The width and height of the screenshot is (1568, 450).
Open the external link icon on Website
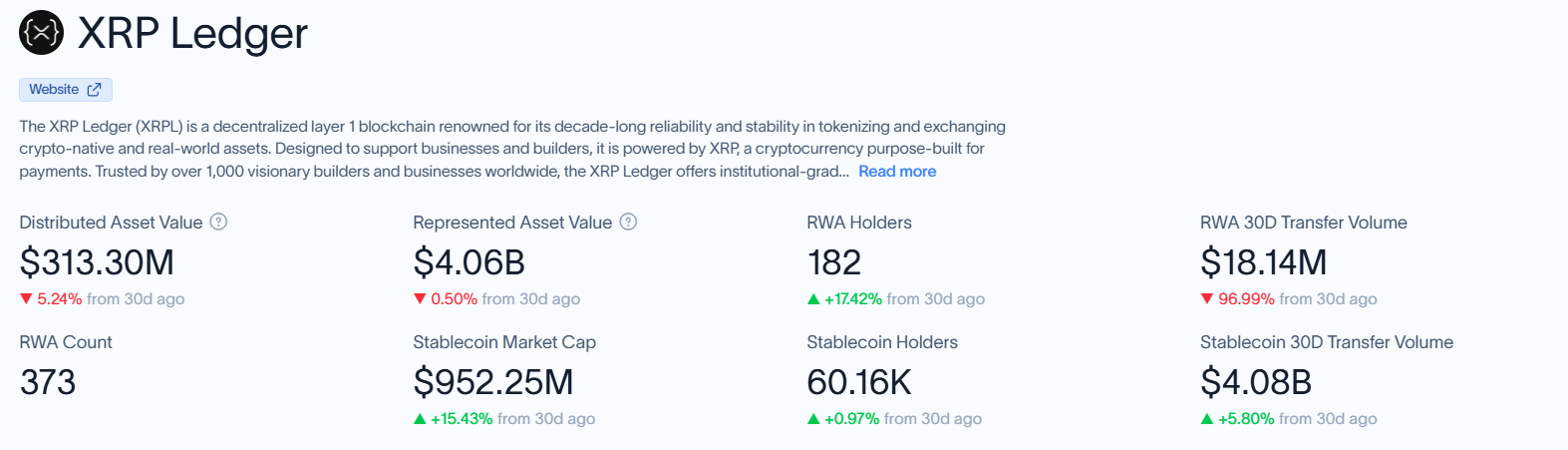click(95, 90)
